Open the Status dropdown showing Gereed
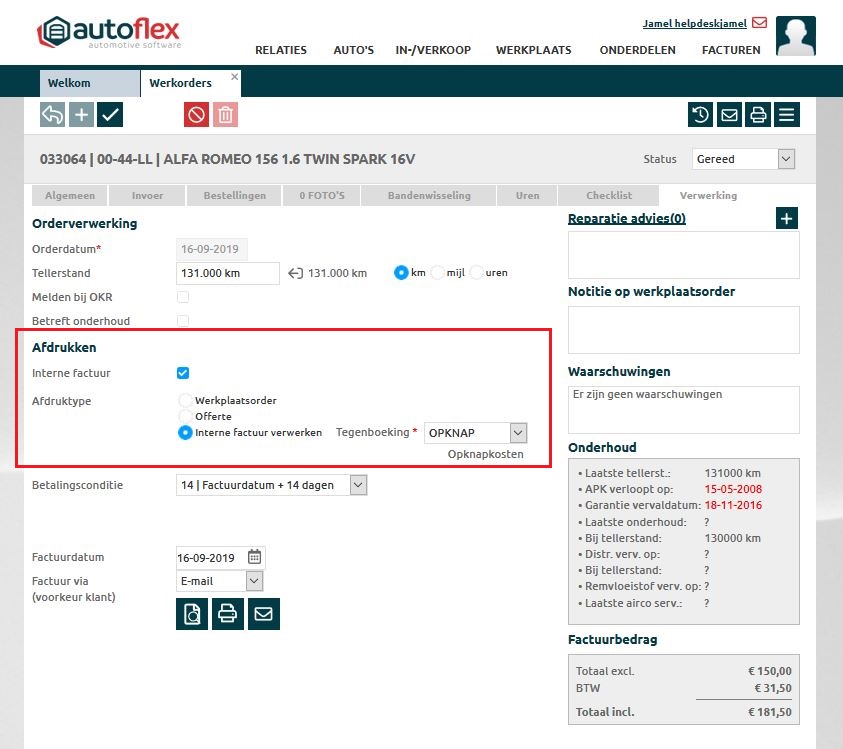This screenshot has width=843, height=749. (743, 159)
